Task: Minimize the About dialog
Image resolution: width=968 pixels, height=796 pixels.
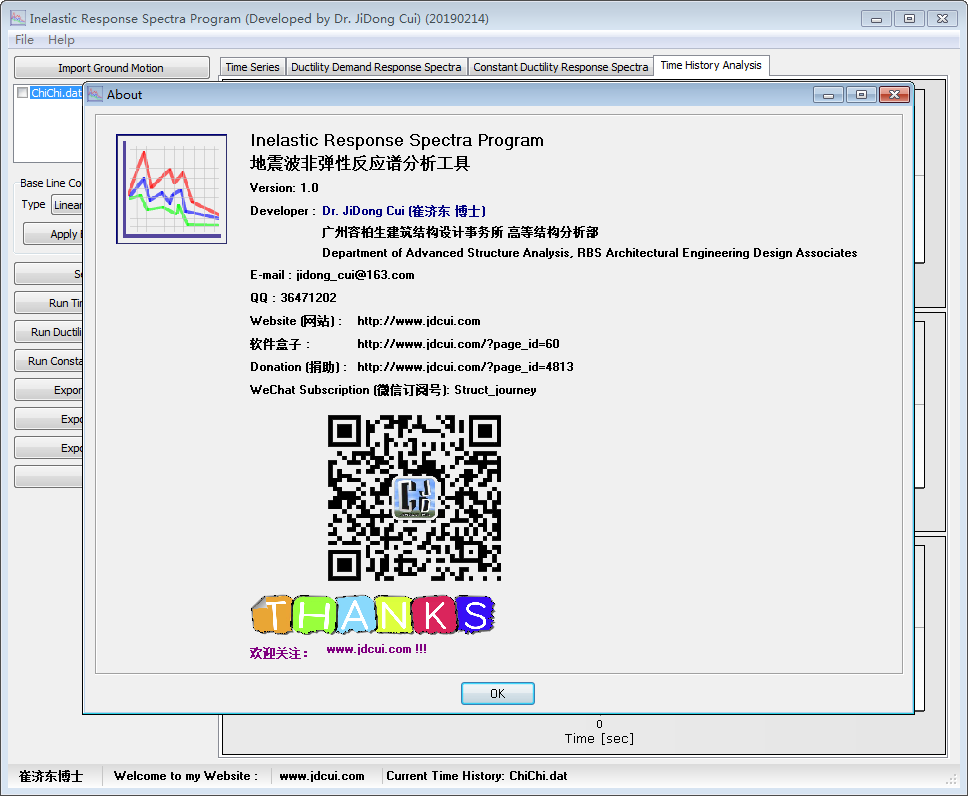Action: click(x=828, y=94)
